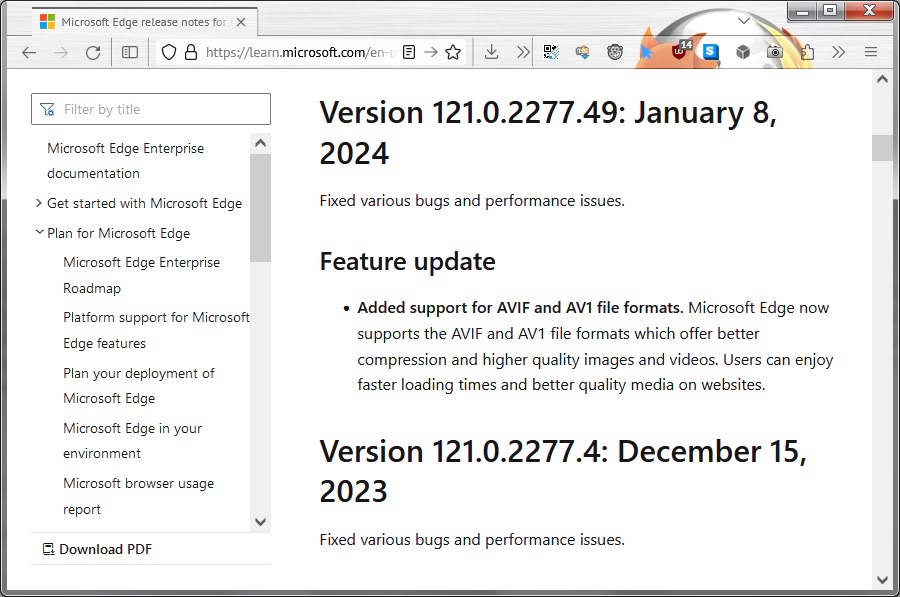Click the forward navigation arrow
Image resolution: width=900 pixels, height=597 pixels.
(x=61, y=53)
